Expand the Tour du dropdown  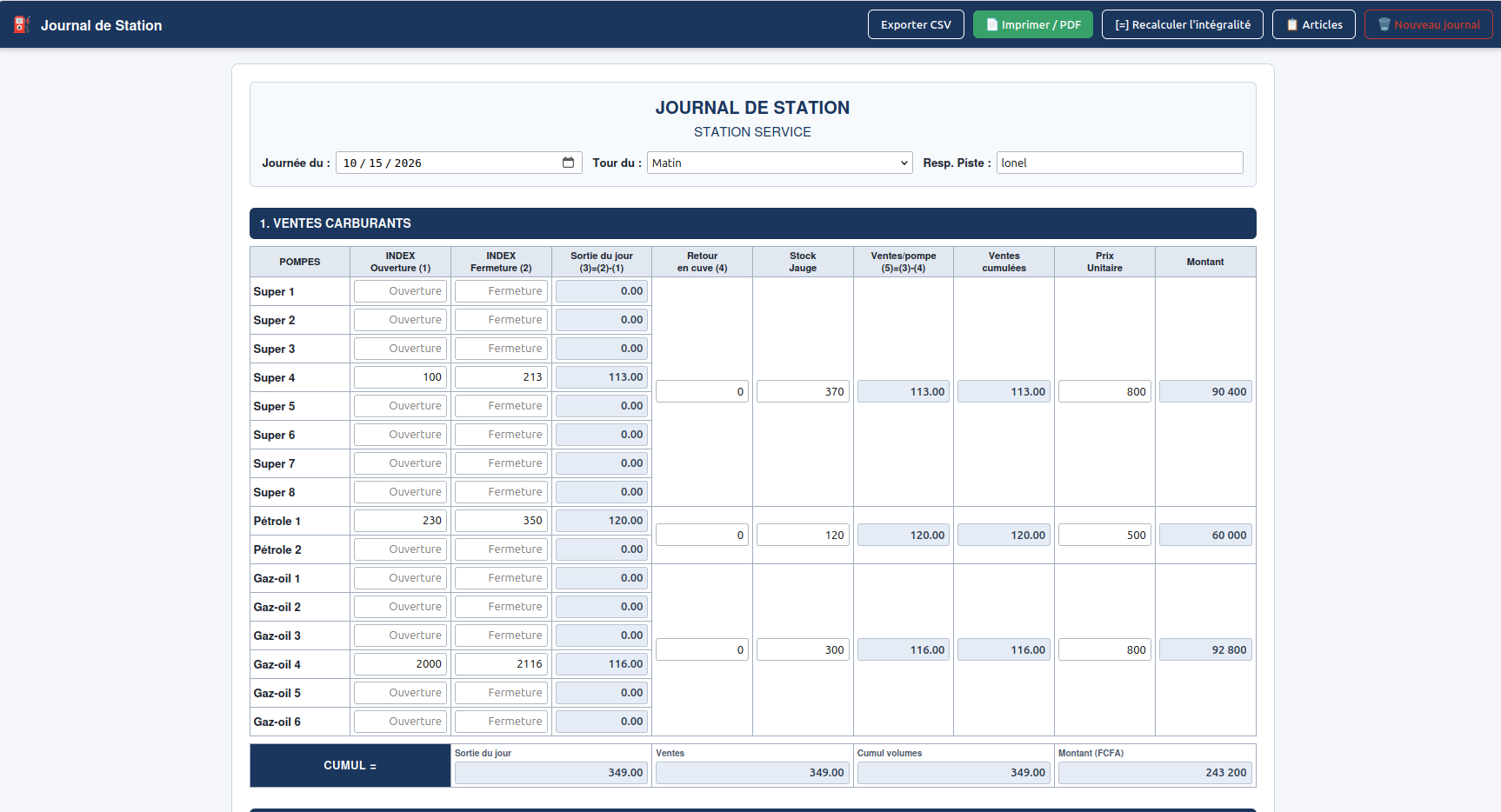(x=779, y=163)
